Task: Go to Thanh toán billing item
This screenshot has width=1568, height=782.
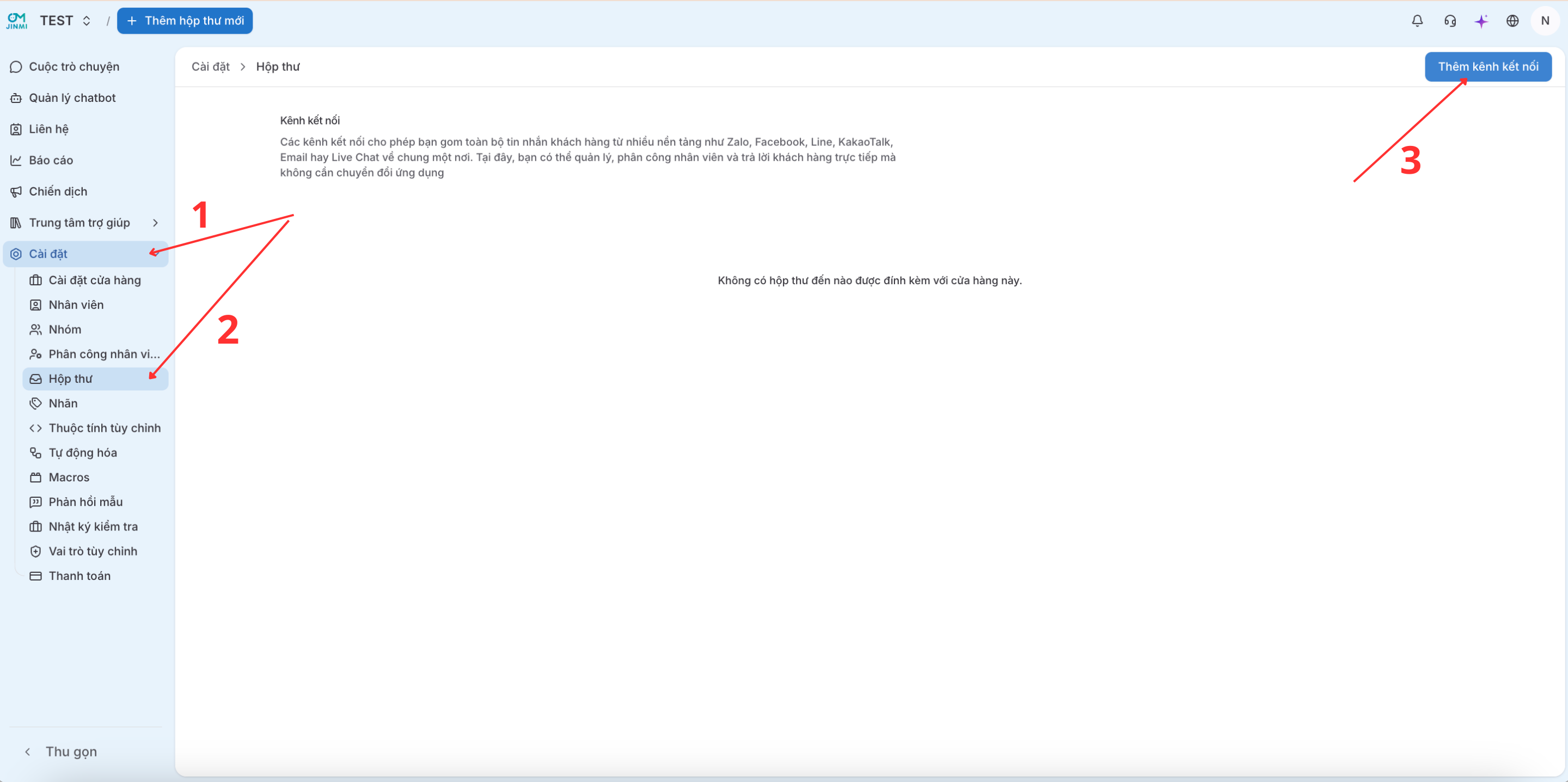Action: click(x=96, y=576)
